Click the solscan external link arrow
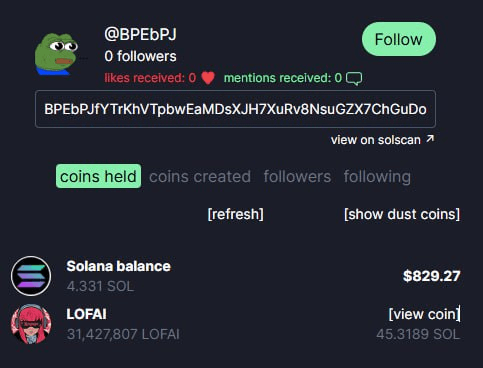 430,138
